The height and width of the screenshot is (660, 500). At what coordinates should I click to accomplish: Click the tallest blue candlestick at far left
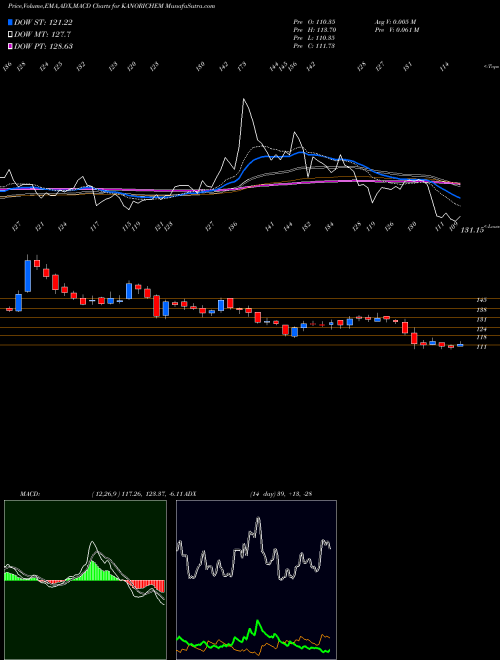tap(28, 276)
